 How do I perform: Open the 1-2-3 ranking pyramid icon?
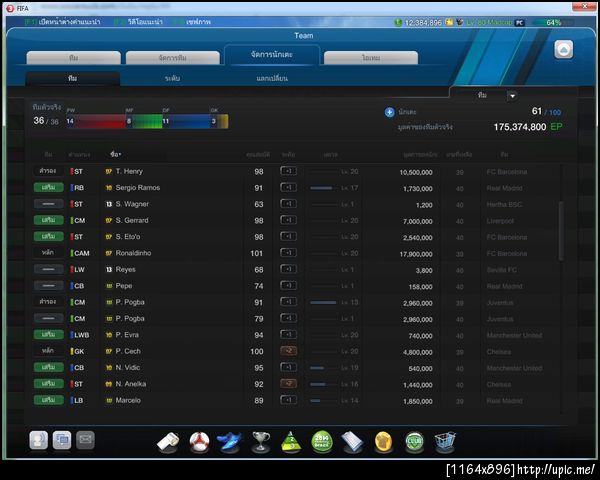[x=291, y=442]
